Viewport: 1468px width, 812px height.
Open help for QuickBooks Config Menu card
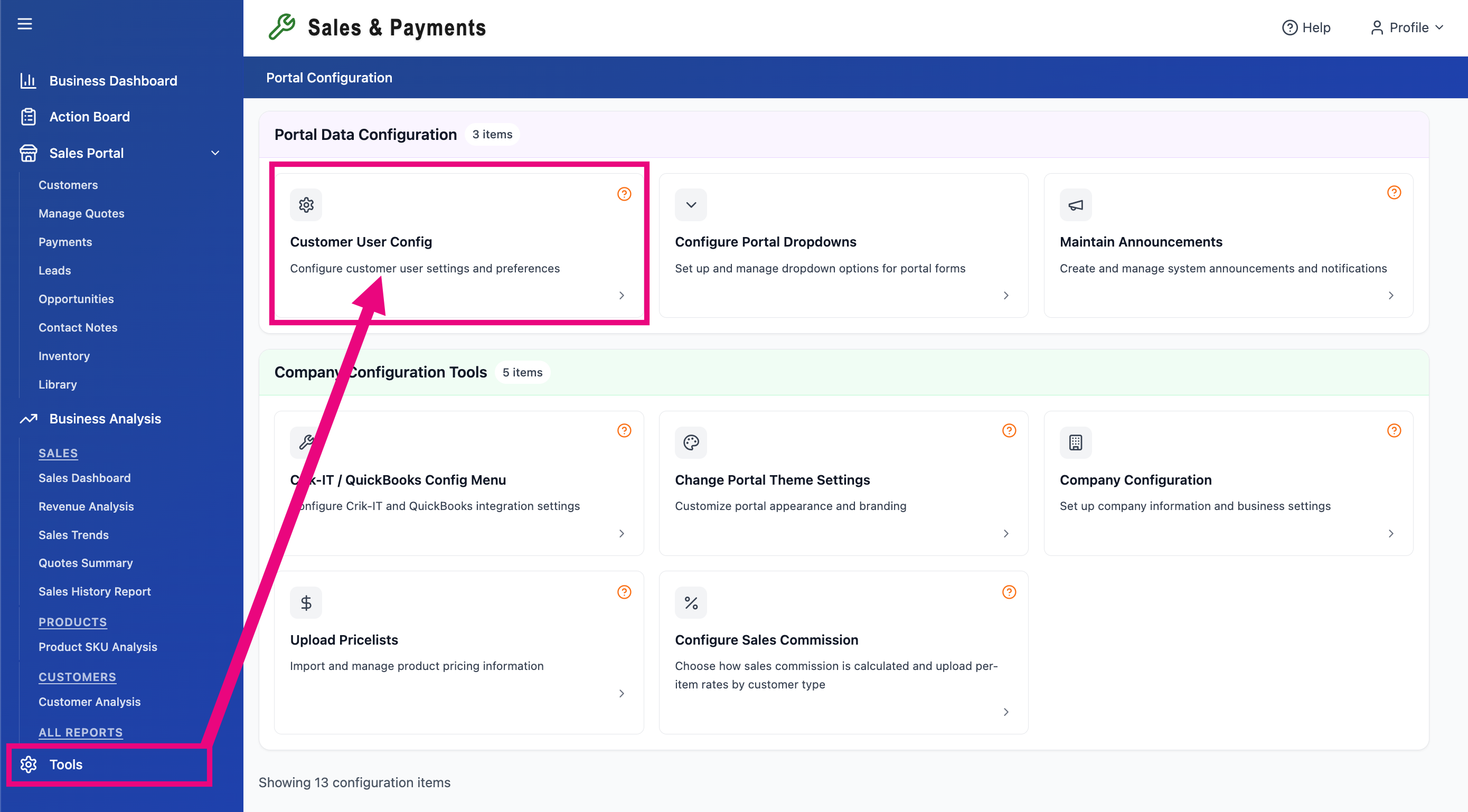(624, 430)
